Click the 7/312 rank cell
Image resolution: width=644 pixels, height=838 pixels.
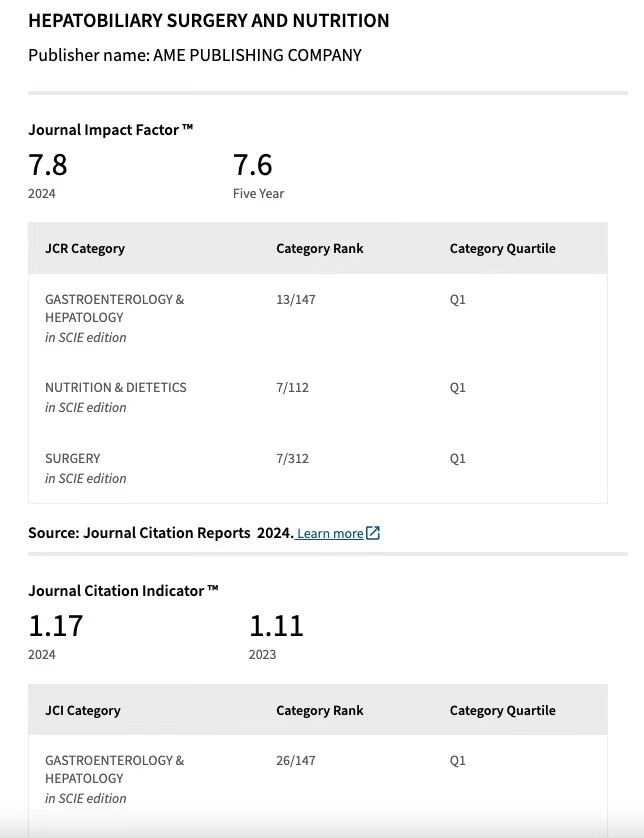(292, 459)
